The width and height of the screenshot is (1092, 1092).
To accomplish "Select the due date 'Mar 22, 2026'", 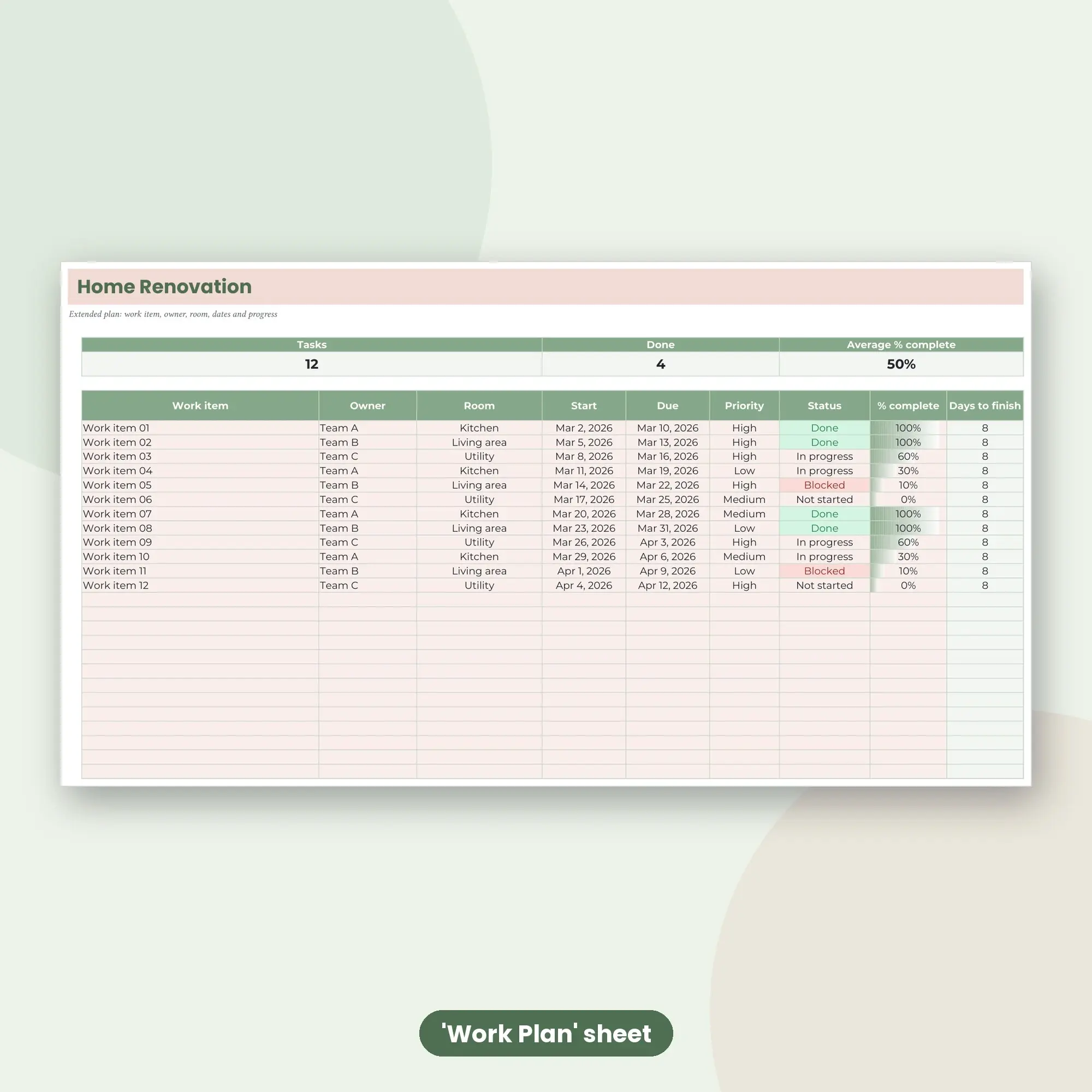I will [668, 485].
